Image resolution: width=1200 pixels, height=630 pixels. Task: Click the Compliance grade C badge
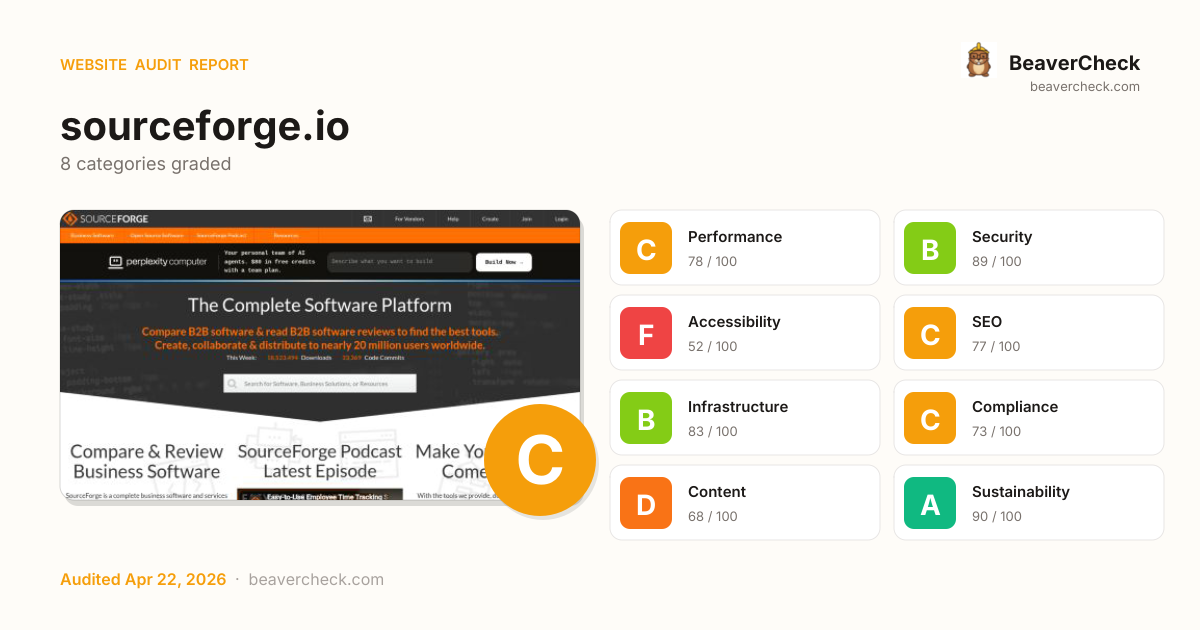click(930, 418)
